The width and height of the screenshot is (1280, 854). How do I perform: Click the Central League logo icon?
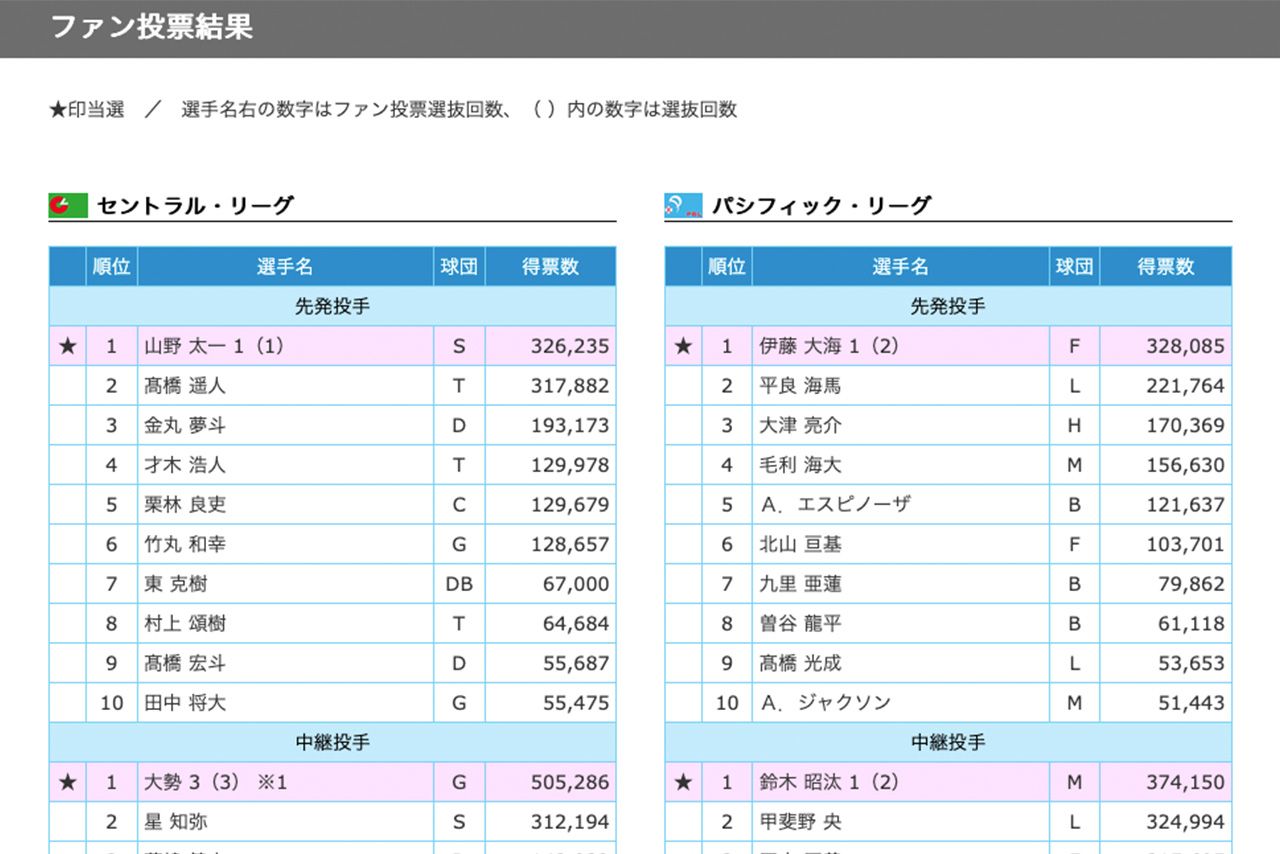pyautogui.click(x=68, y=206)
